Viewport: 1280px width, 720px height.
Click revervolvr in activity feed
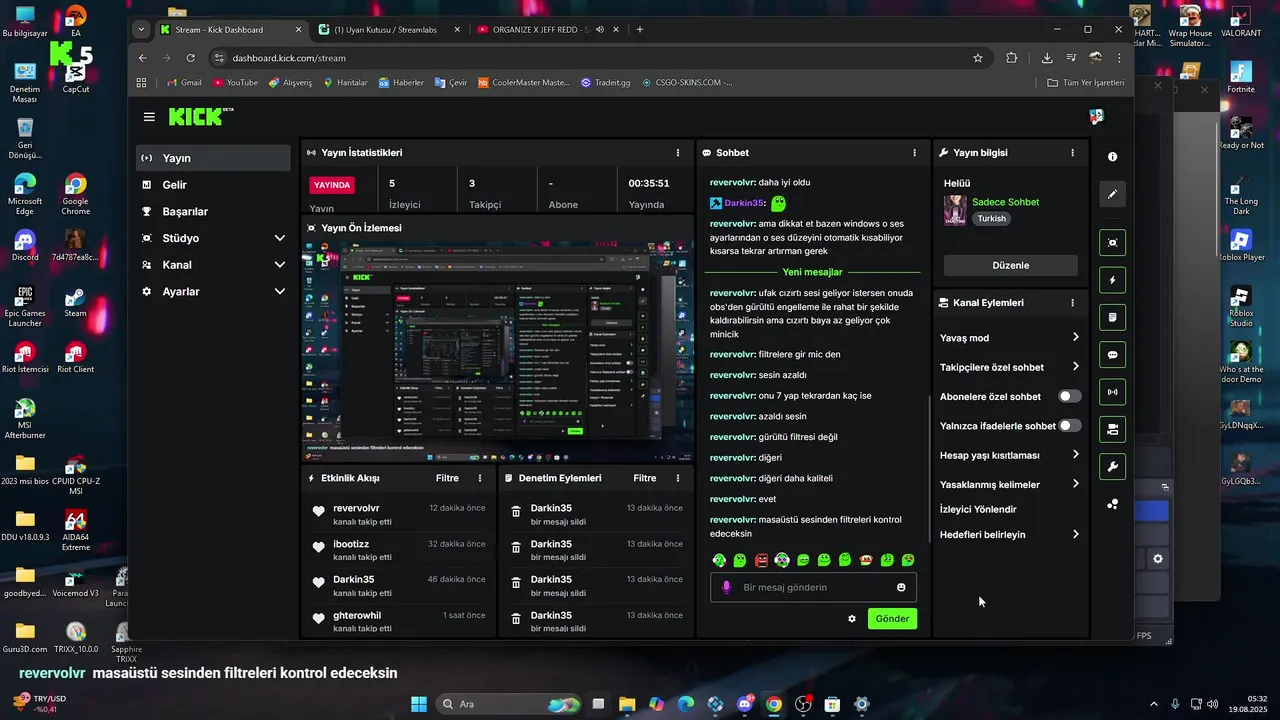(x=356, y=508)
